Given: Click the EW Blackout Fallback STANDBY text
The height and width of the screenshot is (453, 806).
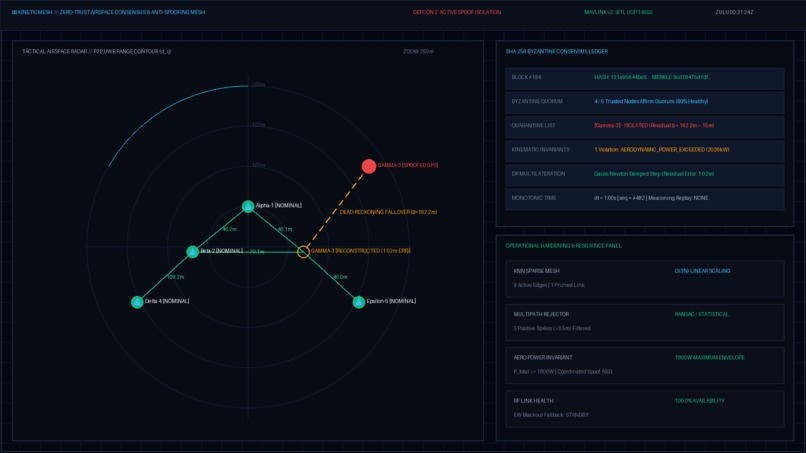Looking at the screenshot, I should [x=551, y=414].
